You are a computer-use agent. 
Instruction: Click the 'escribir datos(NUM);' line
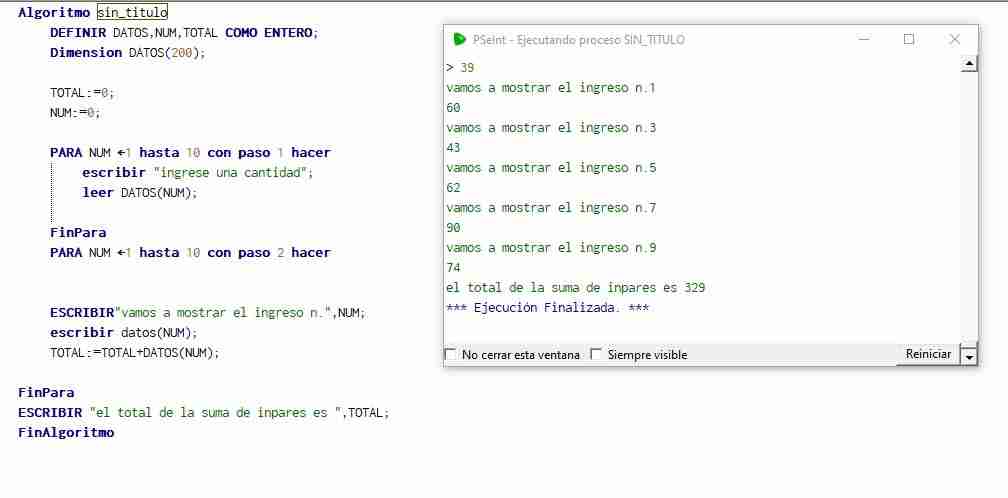point(124,333)
